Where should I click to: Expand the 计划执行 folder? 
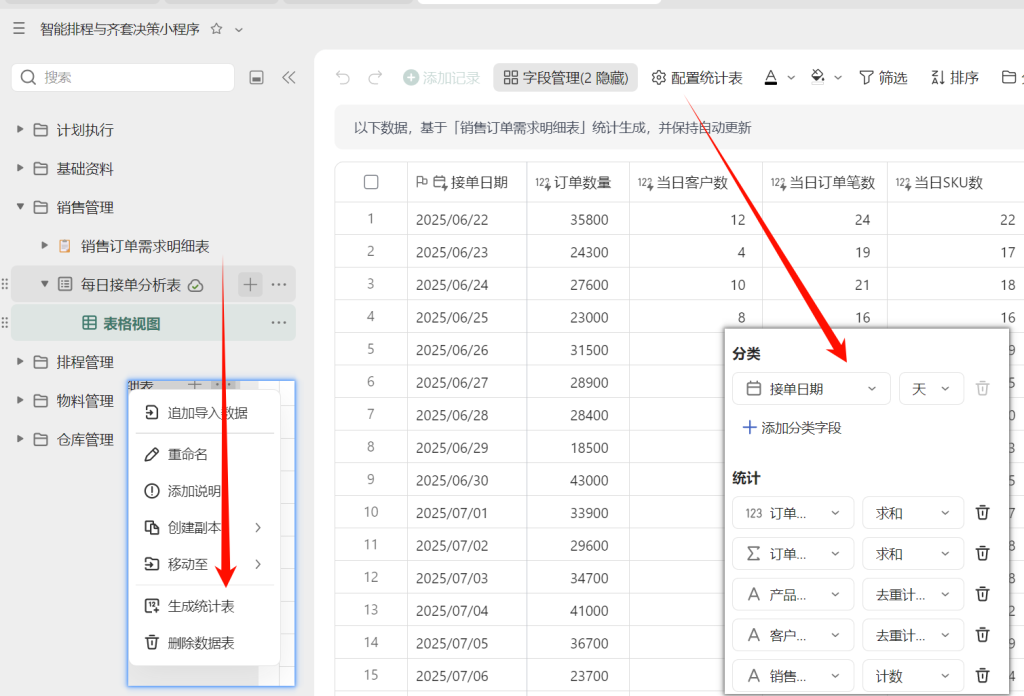pos(20,129)
